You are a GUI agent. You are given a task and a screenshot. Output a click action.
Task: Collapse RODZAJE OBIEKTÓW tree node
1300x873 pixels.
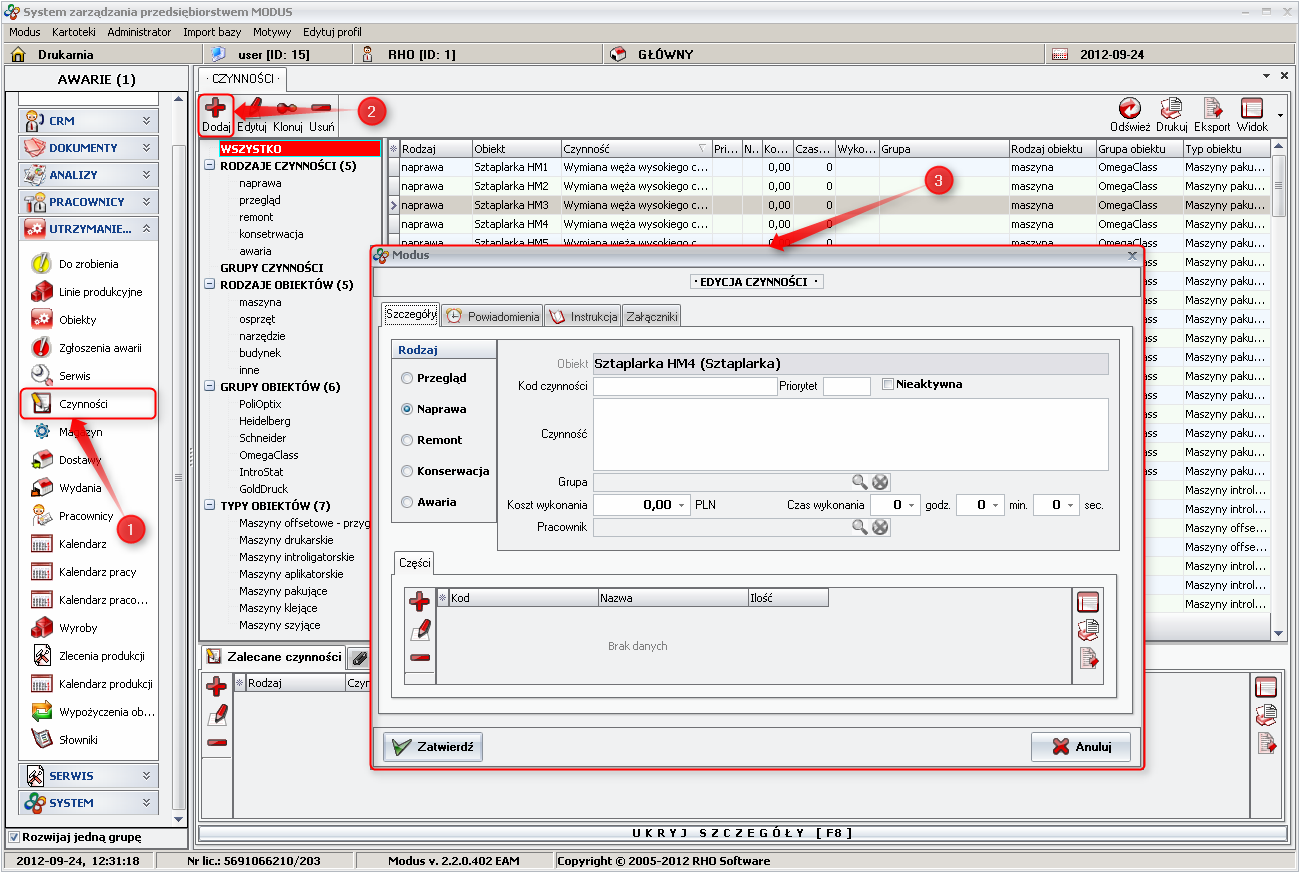pos(209,285)
